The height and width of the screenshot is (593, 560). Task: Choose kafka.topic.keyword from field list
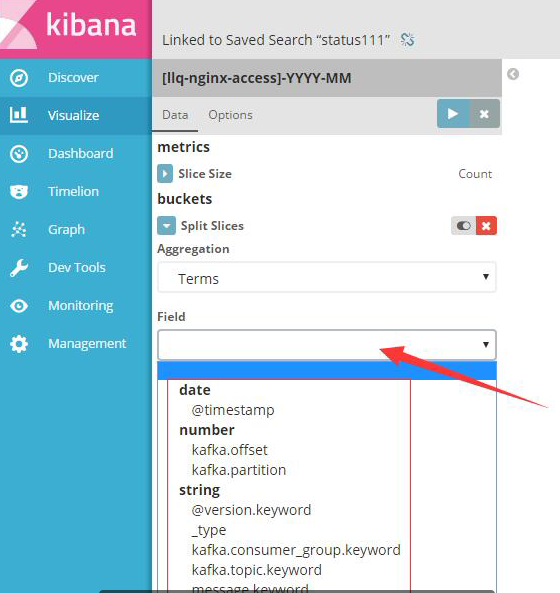pos(256,570)
